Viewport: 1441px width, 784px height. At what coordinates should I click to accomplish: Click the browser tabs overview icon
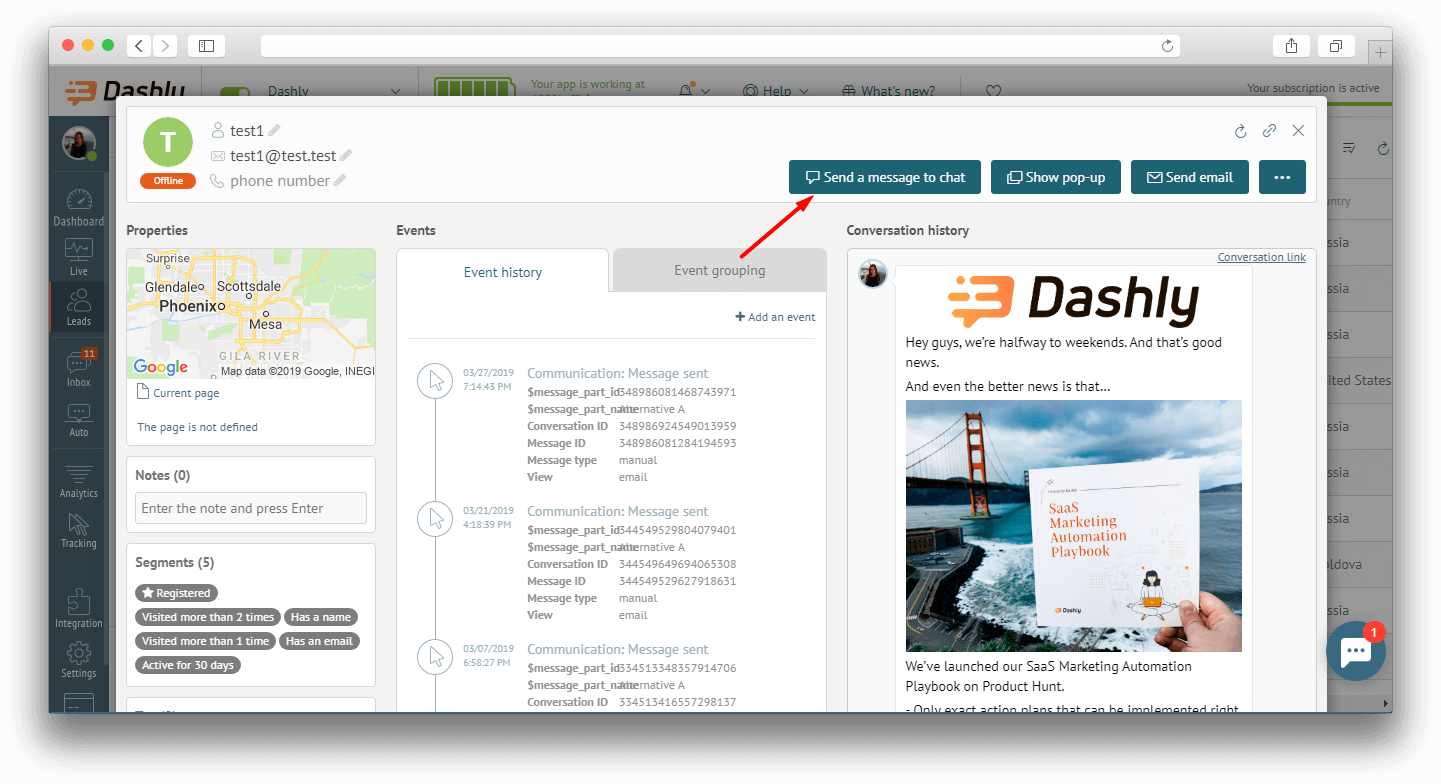coord(1336,46)
